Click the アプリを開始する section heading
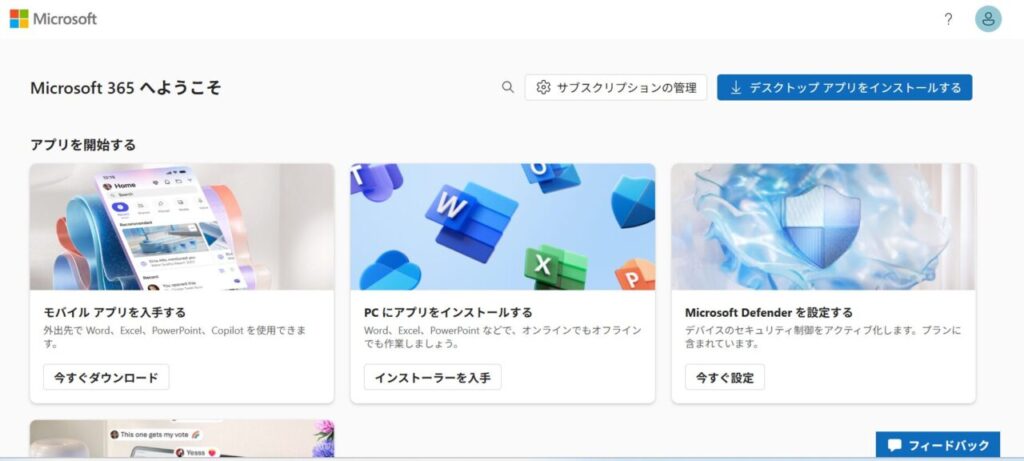The image size is (1024, 461). click(83, 145)
